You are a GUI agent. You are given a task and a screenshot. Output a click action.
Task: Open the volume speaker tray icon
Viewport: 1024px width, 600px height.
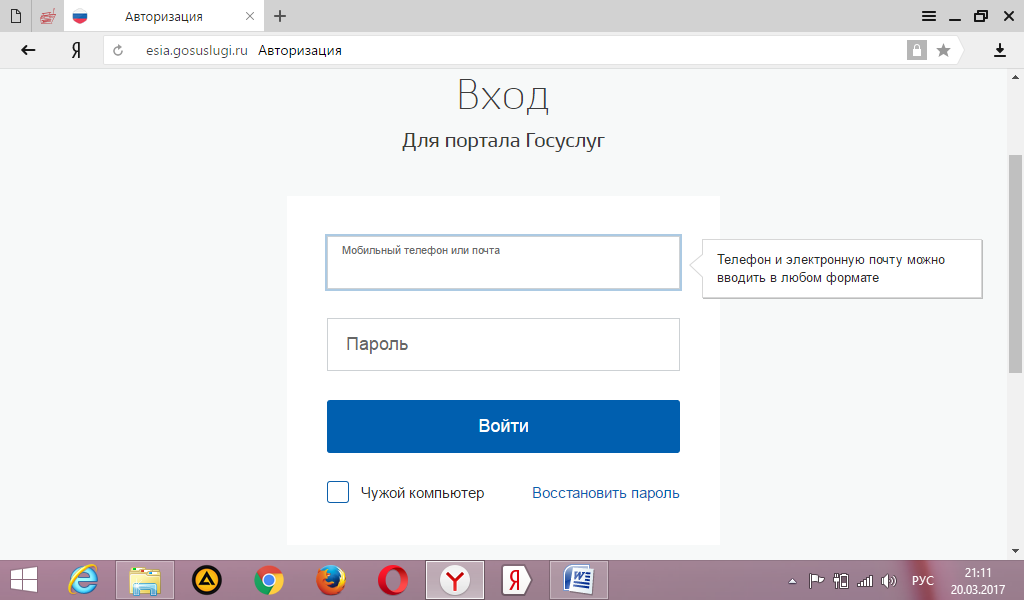889,580
